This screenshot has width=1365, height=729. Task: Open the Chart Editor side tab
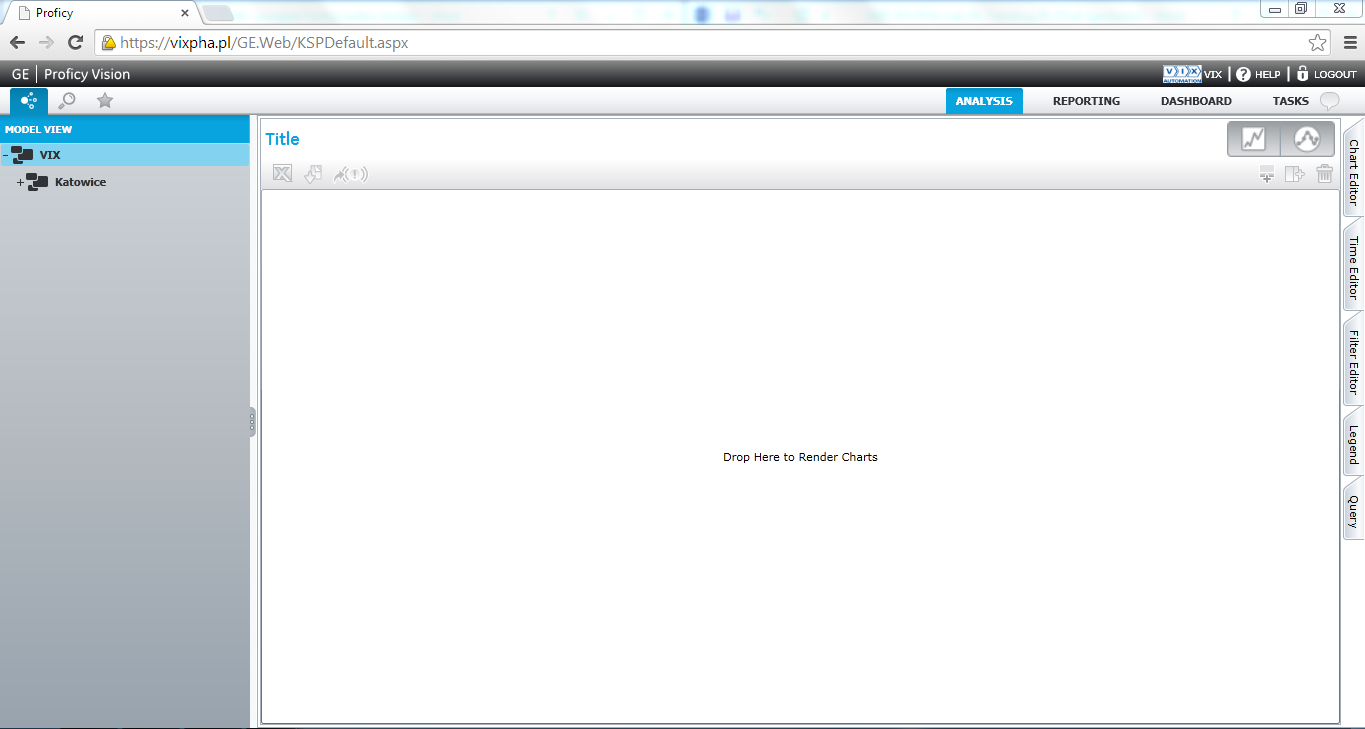(1353, 172)
